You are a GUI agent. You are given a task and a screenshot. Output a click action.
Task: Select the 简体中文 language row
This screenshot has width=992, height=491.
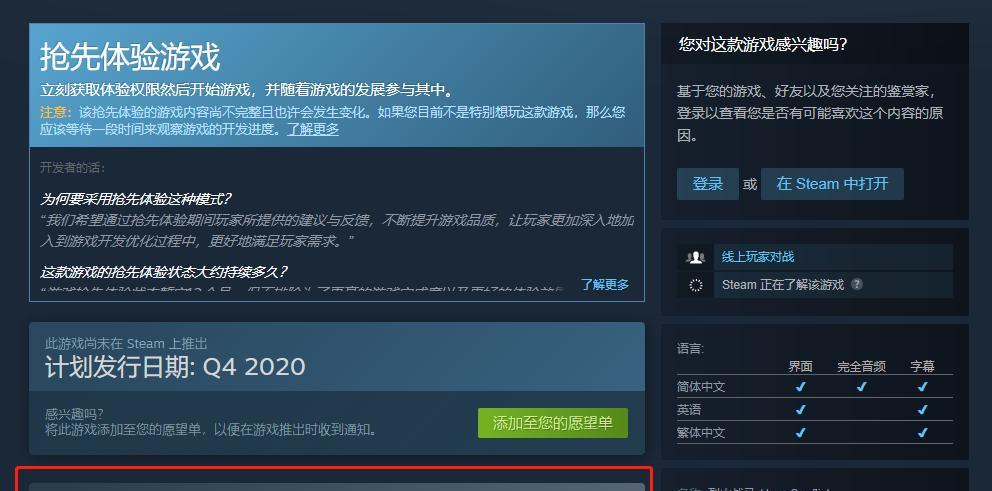814,387
